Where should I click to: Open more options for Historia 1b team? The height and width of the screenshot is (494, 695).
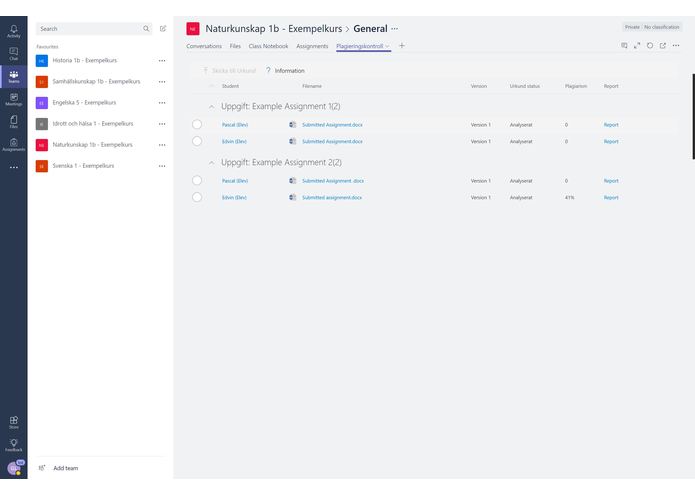point(162,61)
